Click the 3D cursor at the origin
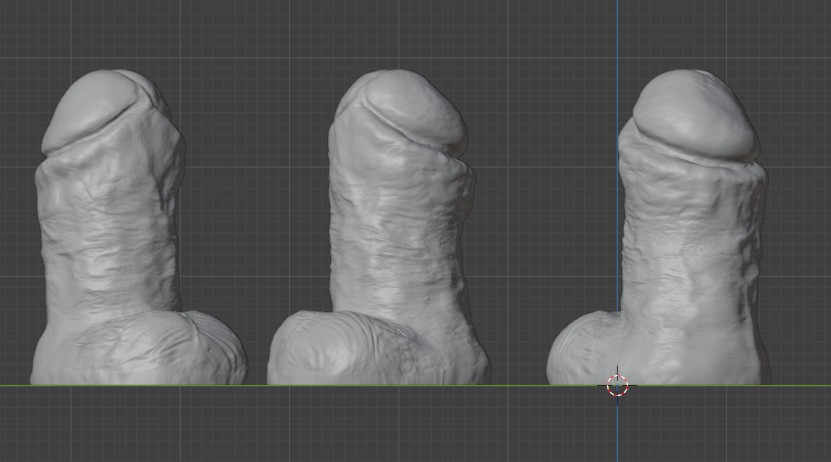 coord(617,385)
